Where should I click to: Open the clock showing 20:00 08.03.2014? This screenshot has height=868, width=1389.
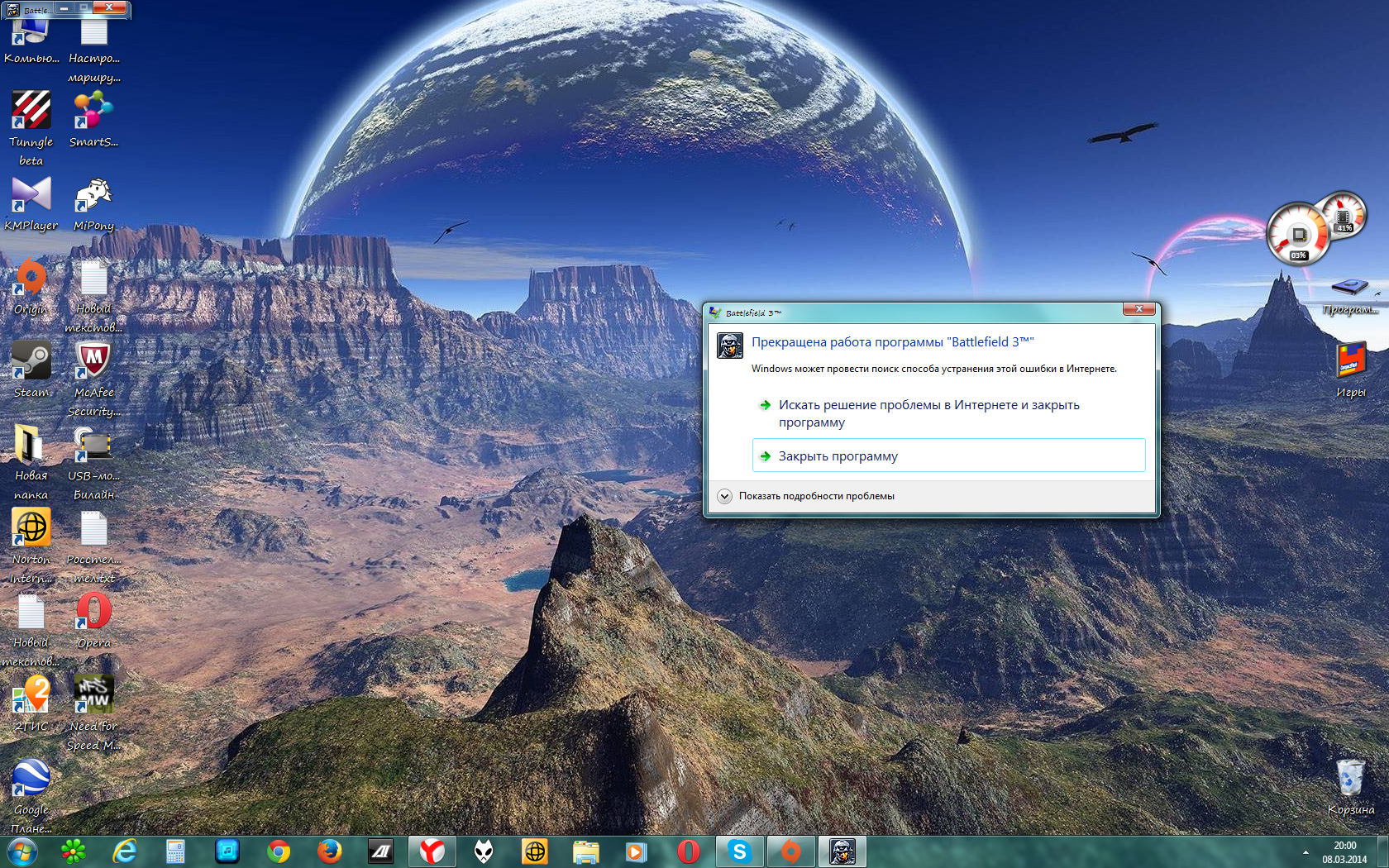point(1344,852)
